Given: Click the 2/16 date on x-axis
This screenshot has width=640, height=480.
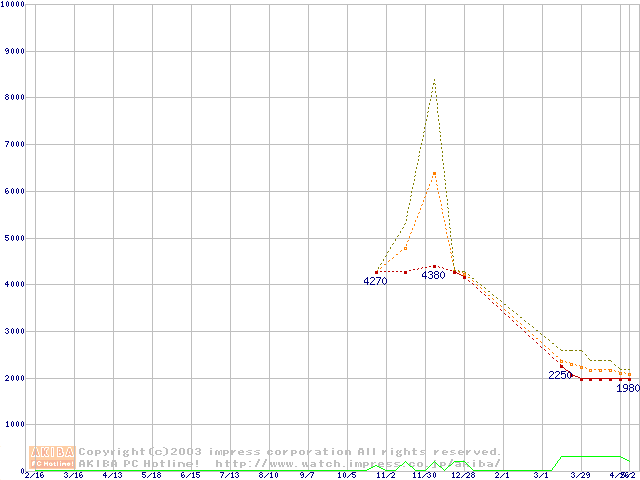Looking at the screenshot, I should coord(34,475).
